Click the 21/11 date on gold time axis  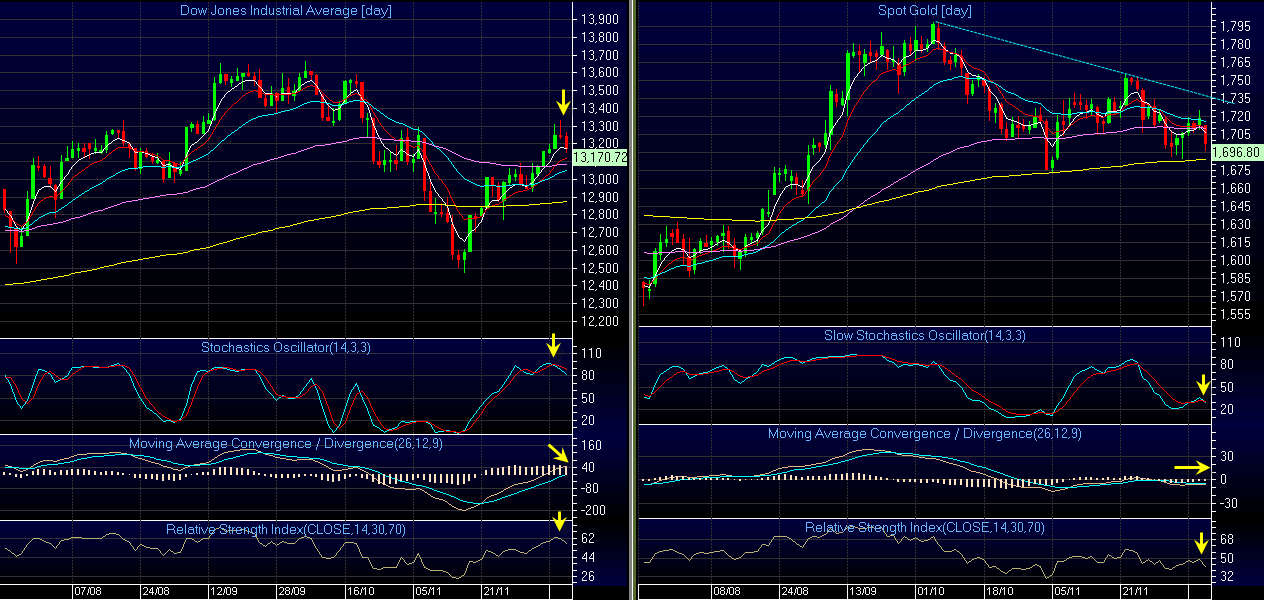pyautogui.click(x=1134, y=591)
